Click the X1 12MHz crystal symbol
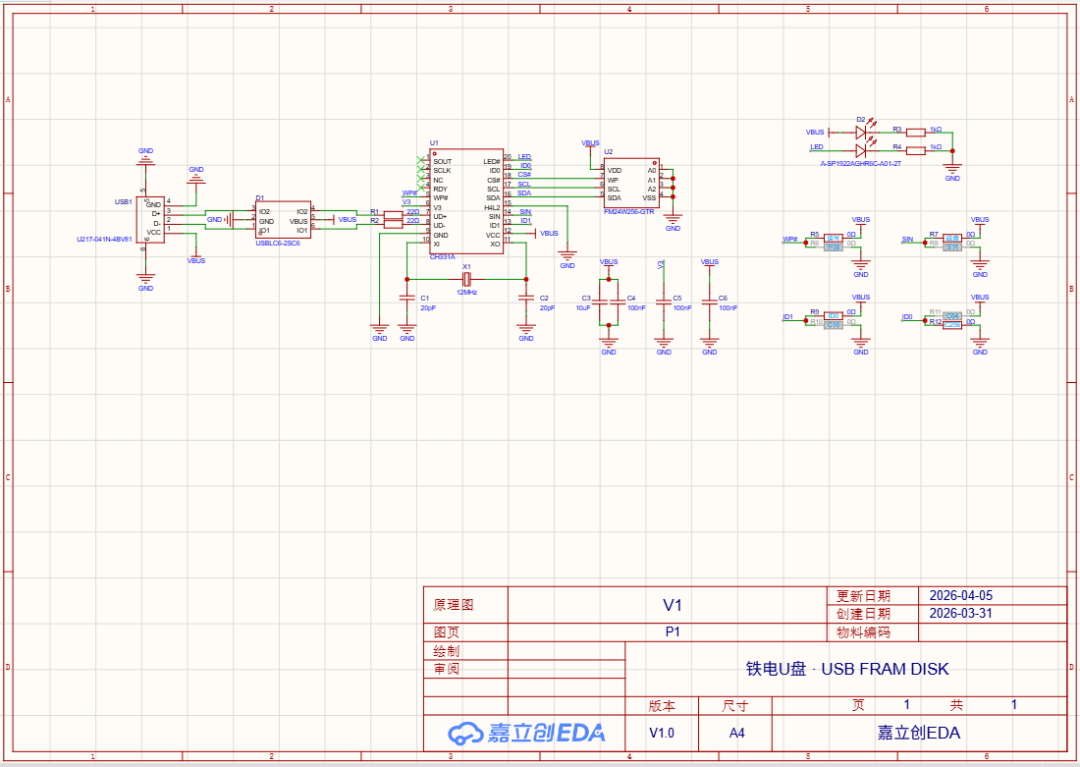This screenshot has height=767, width=1080. (466, 279)
